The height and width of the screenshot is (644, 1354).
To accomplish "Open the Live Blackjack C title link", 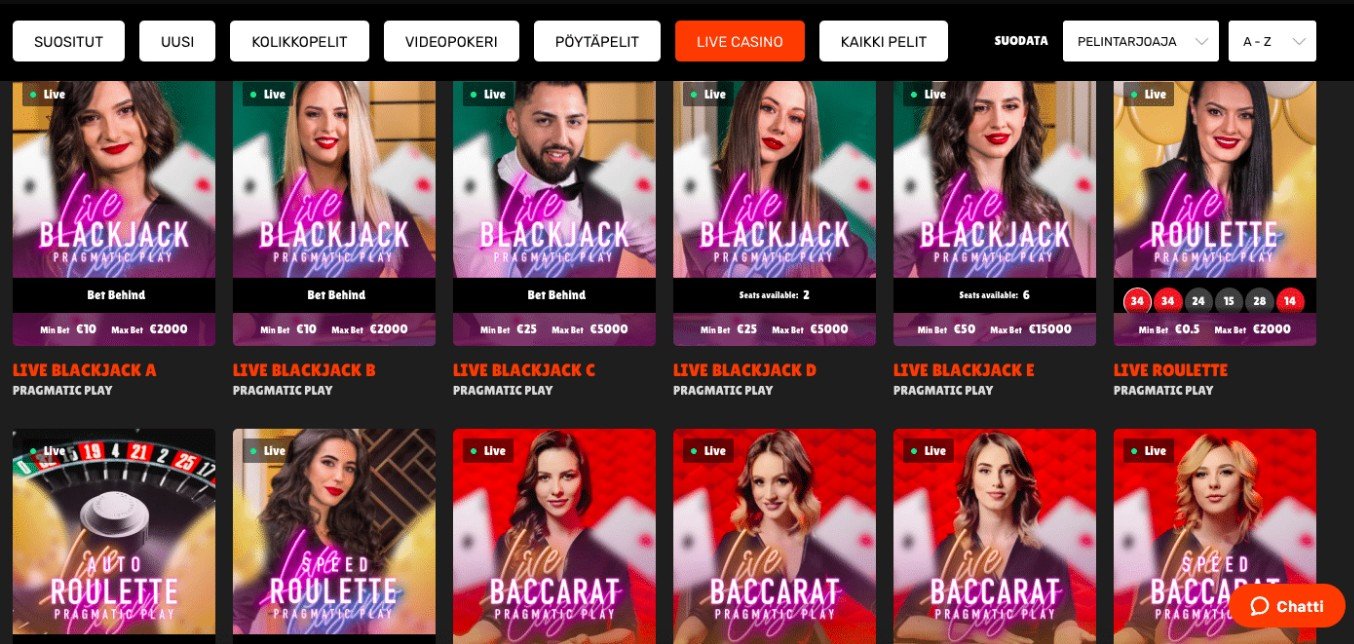I will tap(524, 370).
